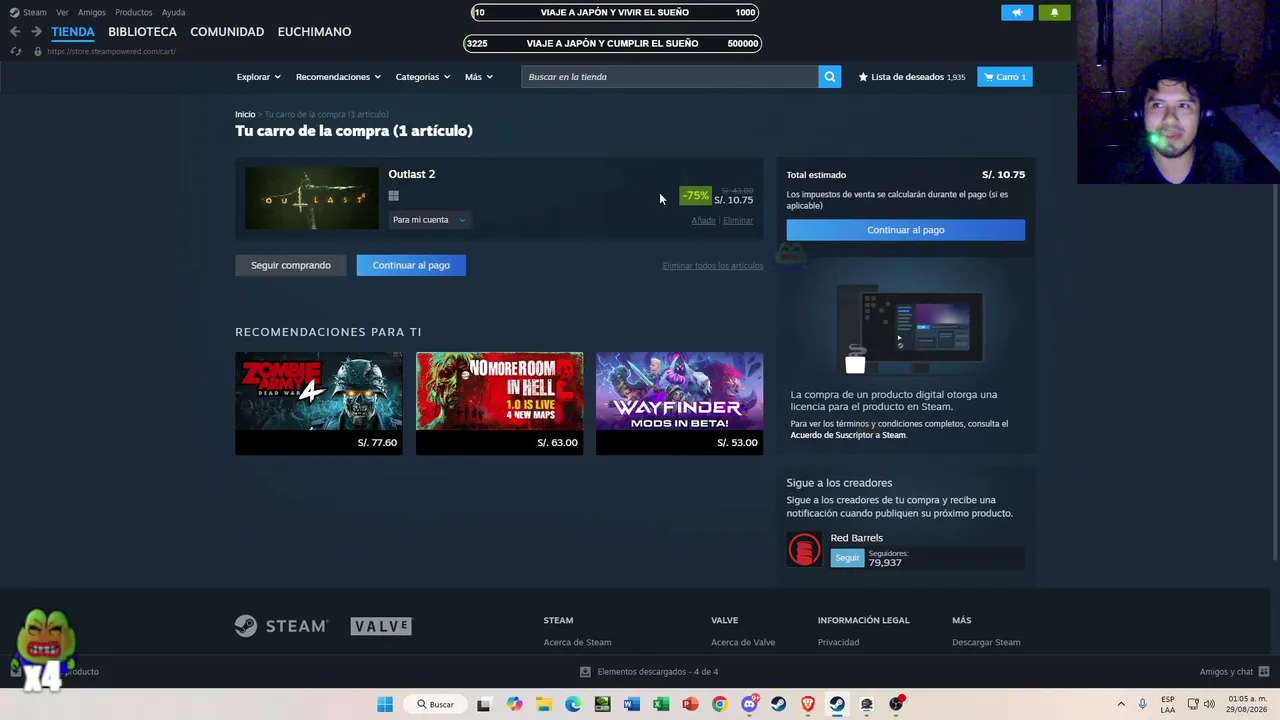This screenshot has height=720, width=1280.
Task: Switch to the BIBLIOTECA tab
Action: coord(142,32)
